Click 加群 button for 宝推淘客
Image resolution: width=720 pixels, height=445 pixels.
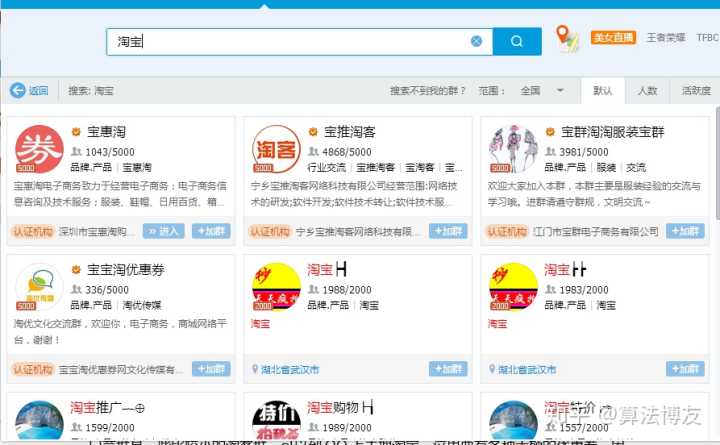pyautogui.click(x=448, y=231)
